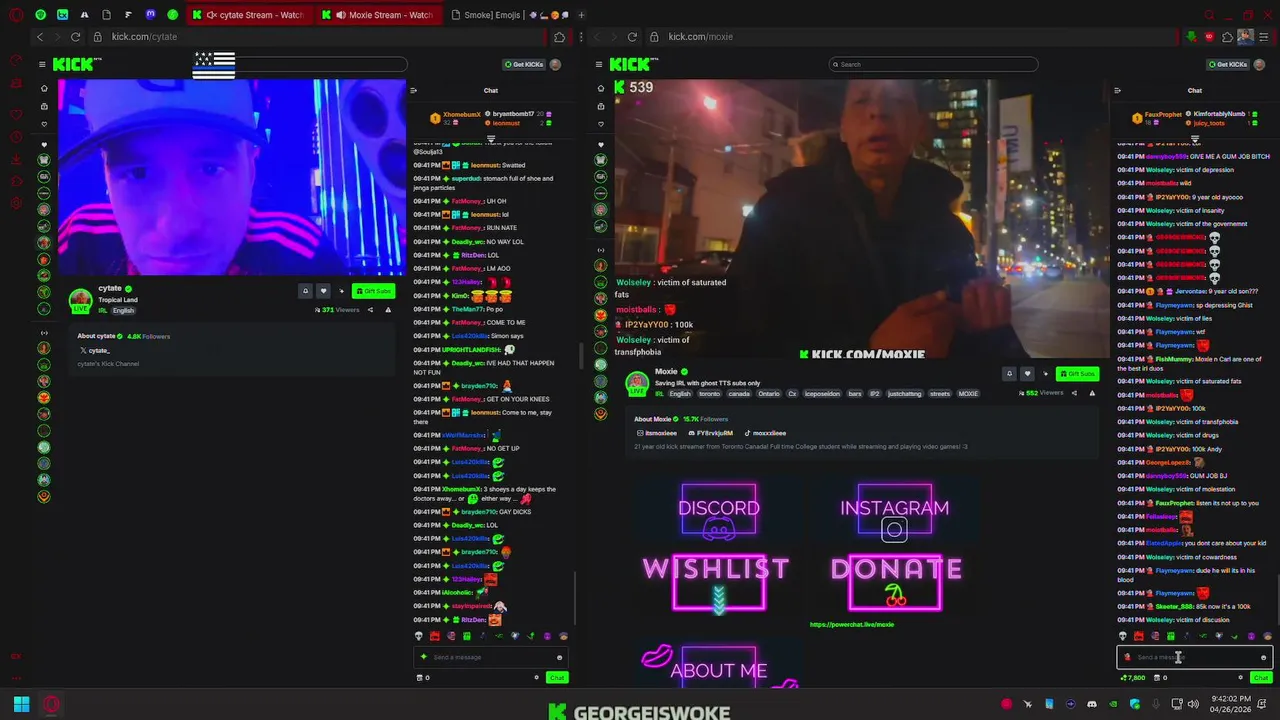The width and height of the screenshot is (1280, 720).
Task: Click green Chat send button in cytate chat
Action: 557,678
